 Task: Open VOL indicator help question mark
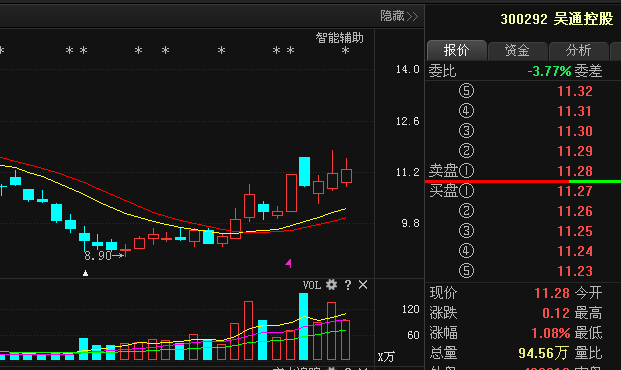(x=348, y=285)
